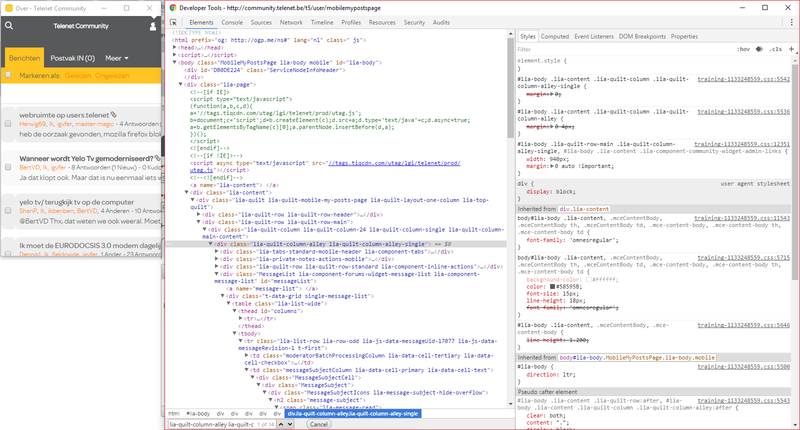This screenshot has height=430, width=800.
Task: Select #lia-body in the breadcrumb bar
Action: [198, 414]
